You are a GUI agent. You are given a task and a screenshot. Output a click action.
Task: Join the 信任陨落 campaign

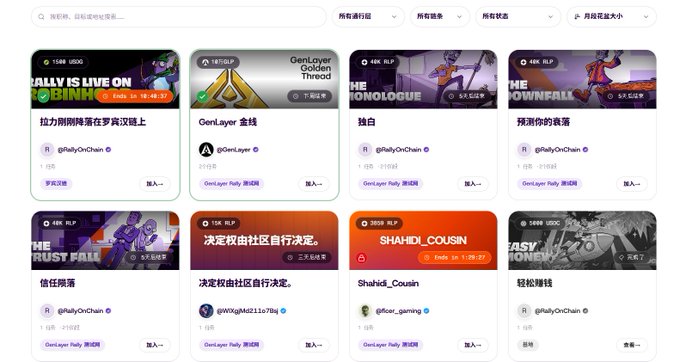(x=155, y=345)
